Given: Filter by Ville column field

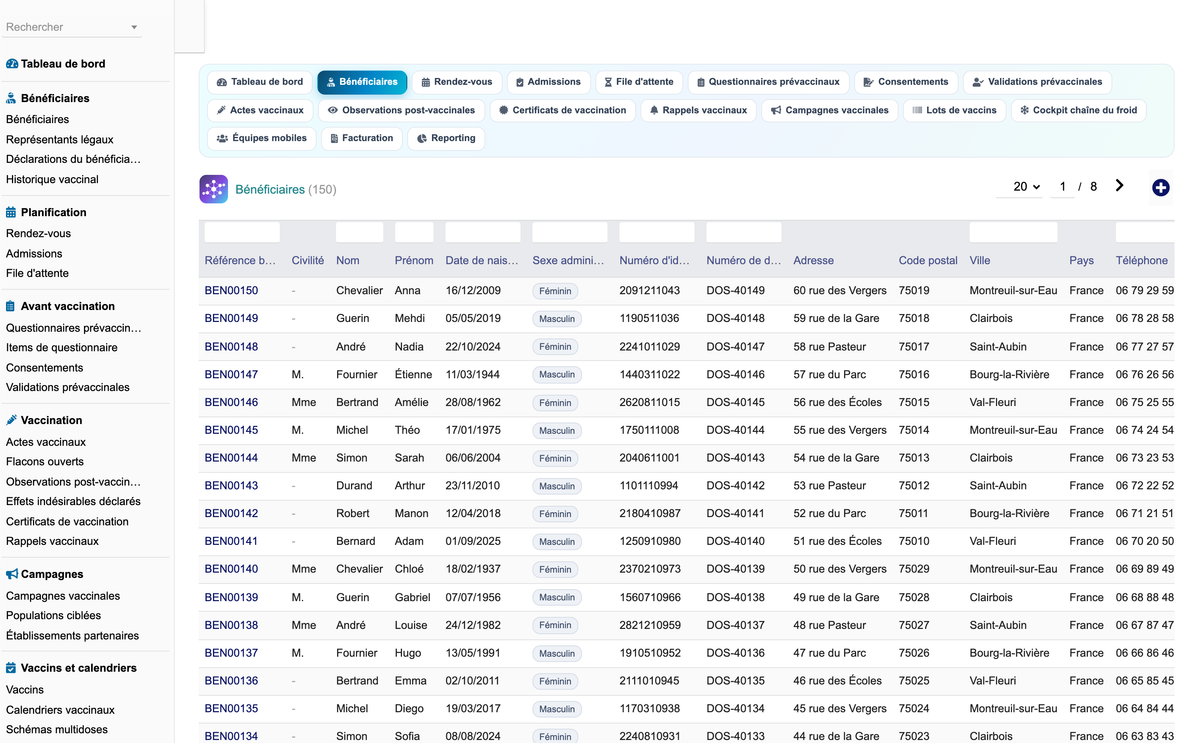Looking at the screenshot, I should pos(1013,232).
